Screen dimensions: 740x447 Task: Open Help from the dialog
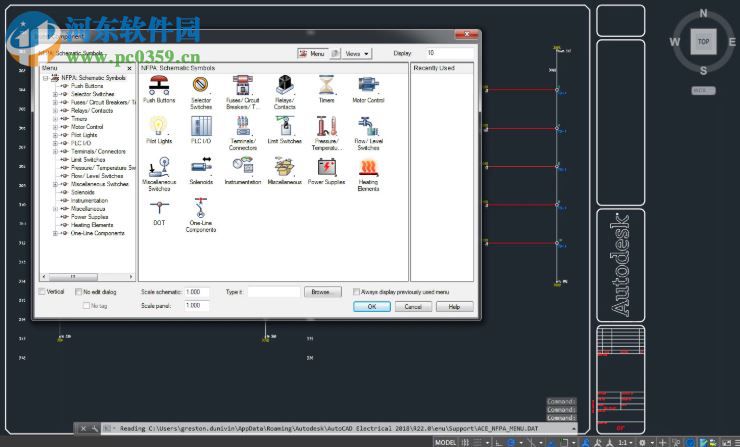454,306
